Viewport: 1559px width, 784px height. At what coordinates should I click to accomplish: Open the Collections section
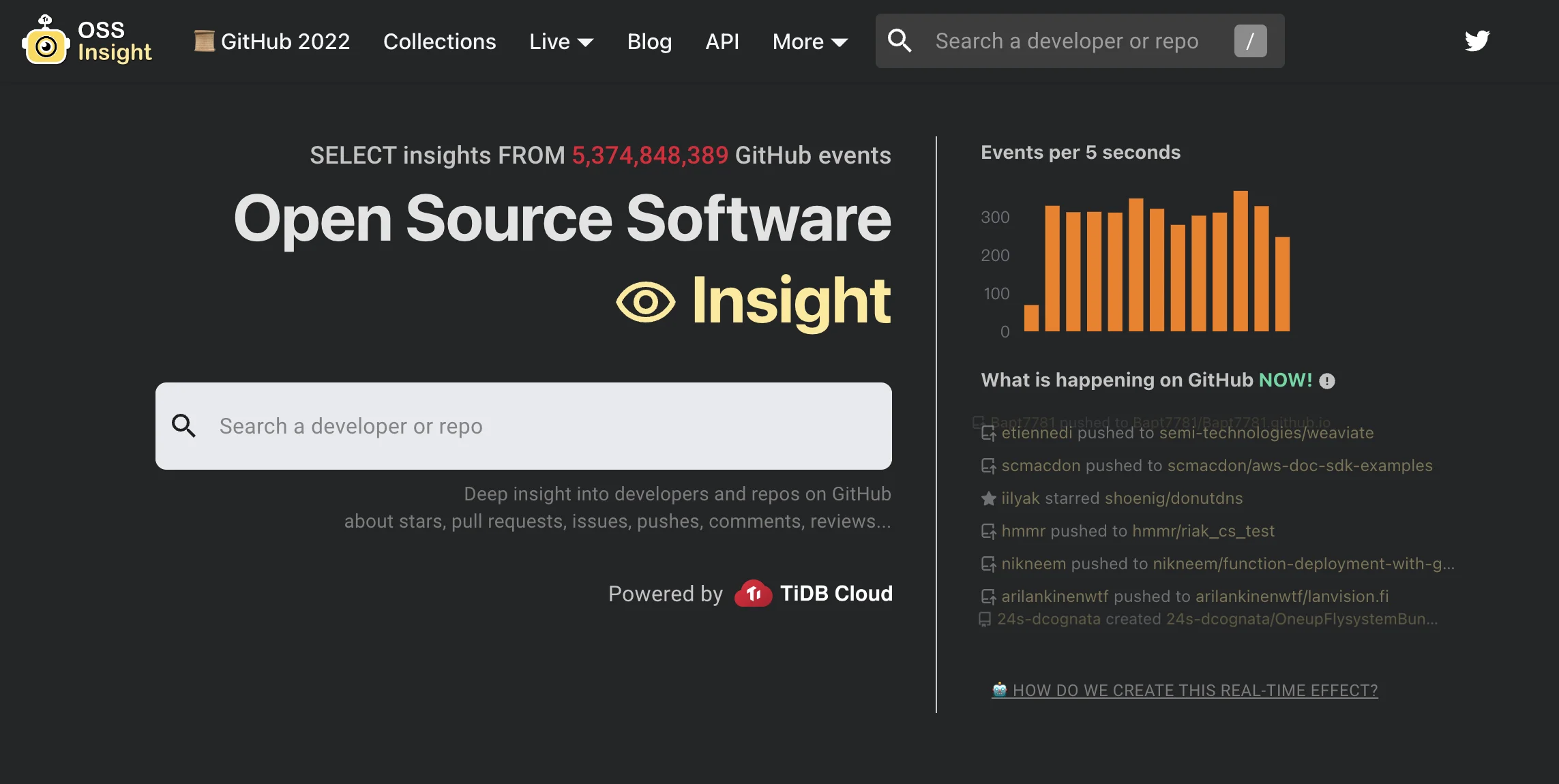tap(439, 41)
